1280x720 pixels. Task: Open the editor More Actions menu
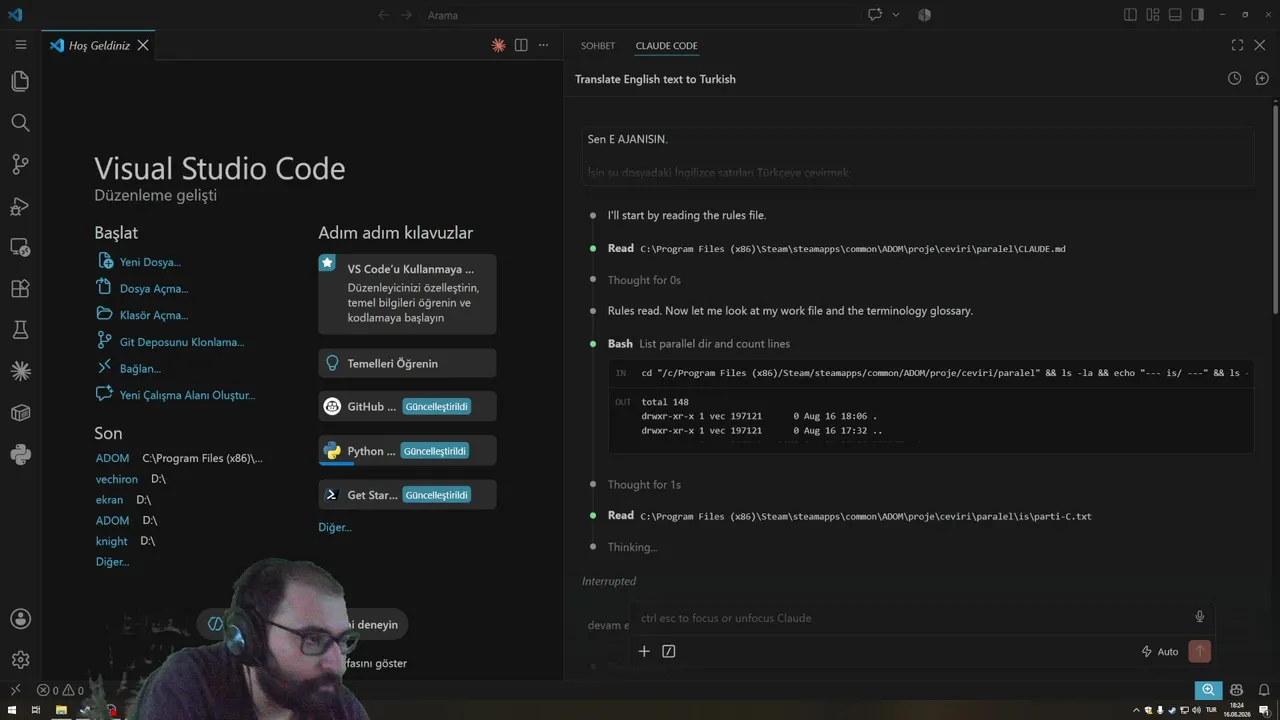544,45
